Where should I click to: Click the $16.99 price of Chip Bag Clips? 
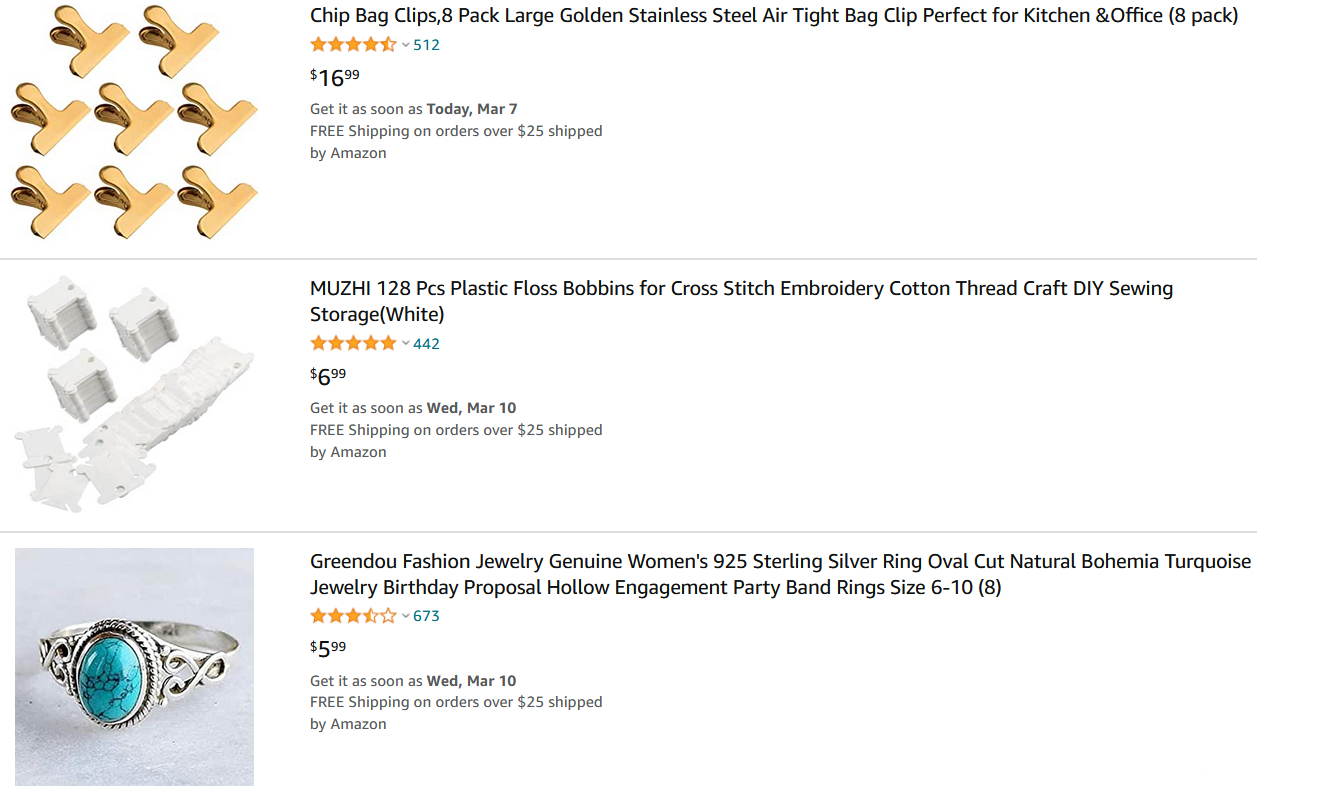point(334,77)
